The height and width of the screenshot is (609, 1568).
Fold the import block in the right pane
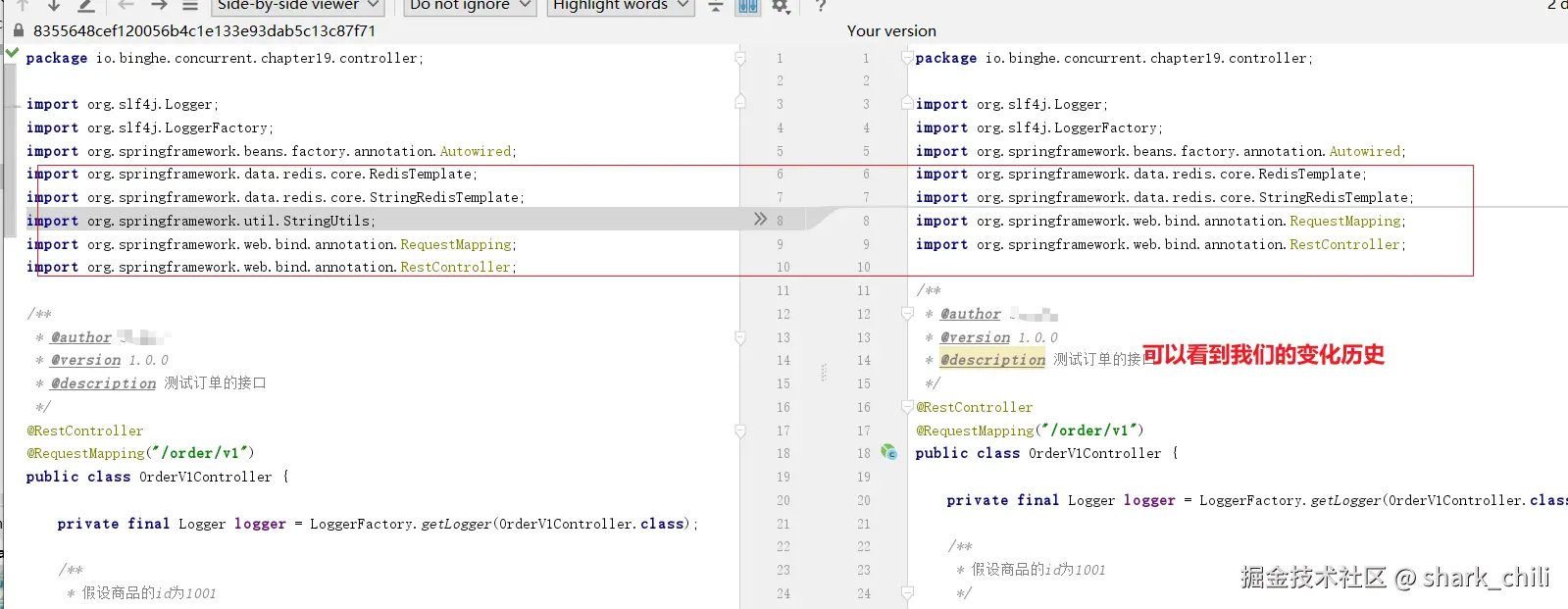pos(907,103)
